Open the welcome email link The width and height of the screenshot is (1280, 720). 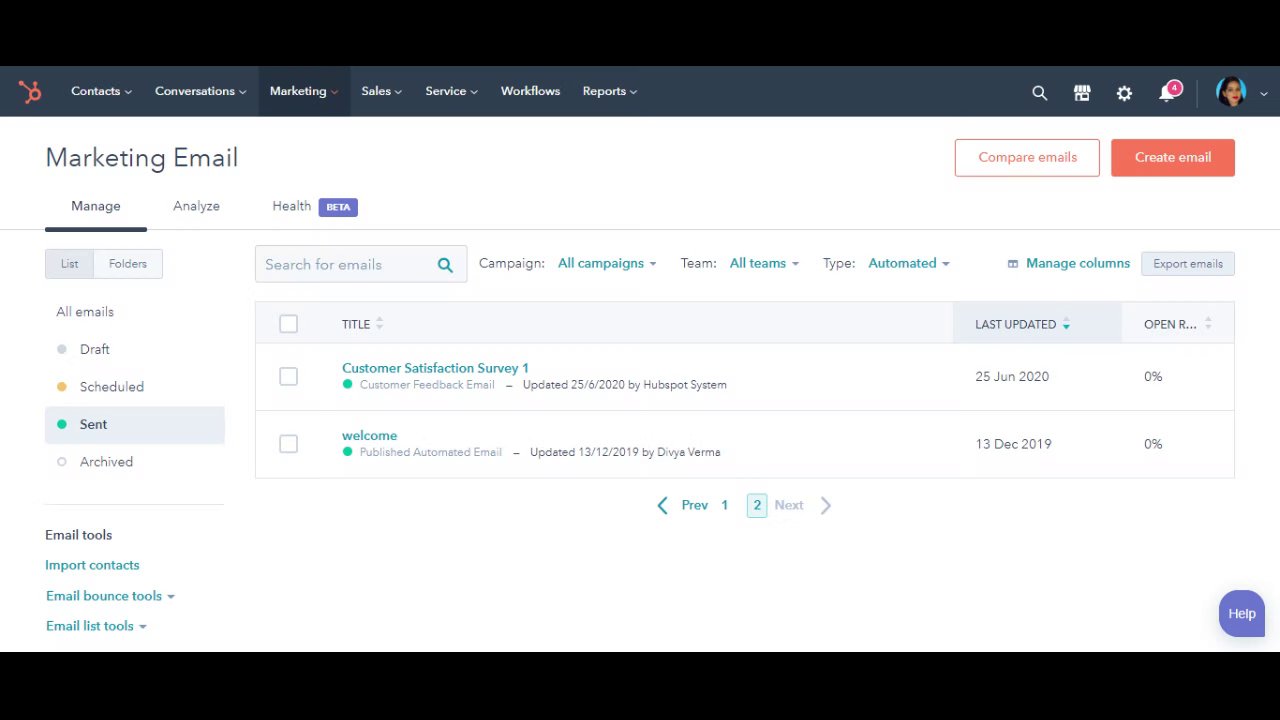(x=369, y=436)
